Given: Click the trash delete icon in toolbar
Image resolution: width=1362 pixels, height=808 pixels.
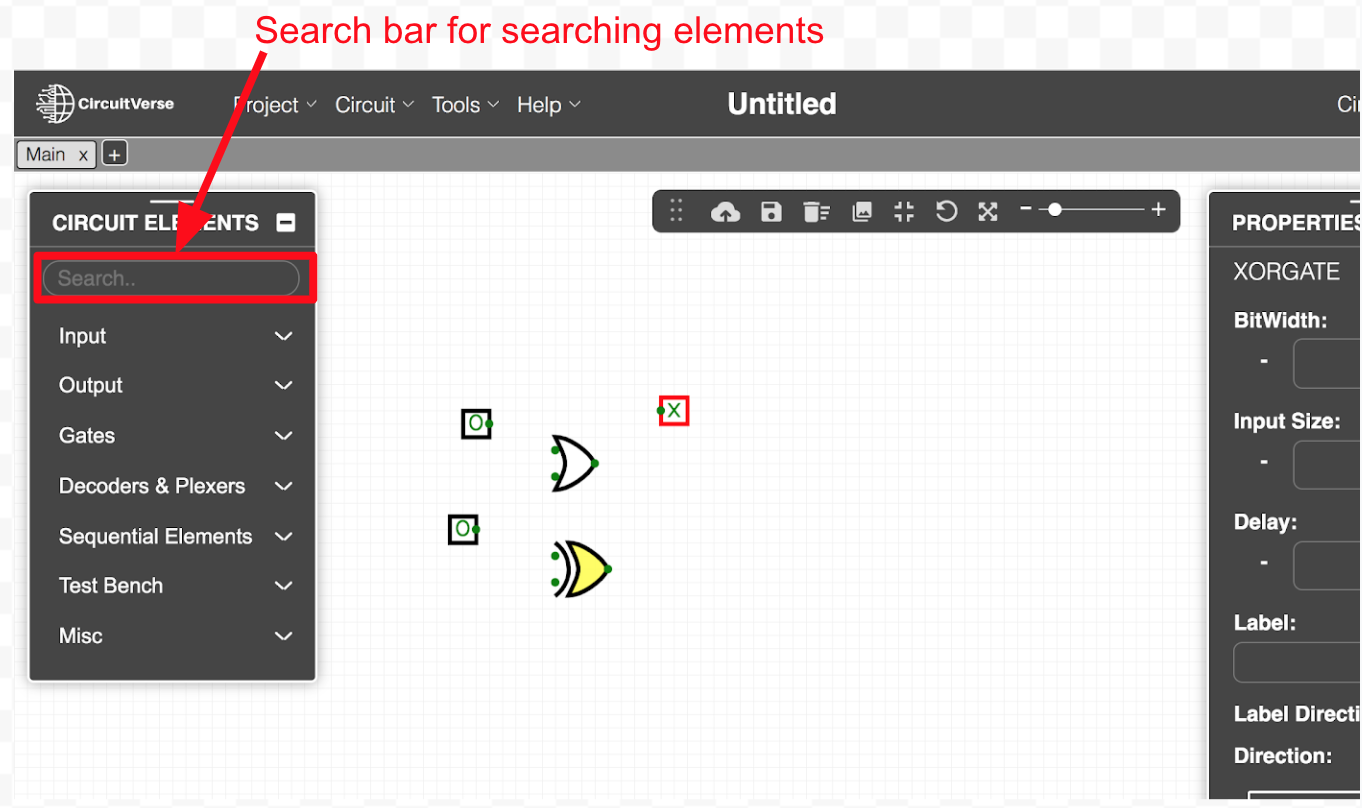Looking at the screenshot, I should 816,212.
